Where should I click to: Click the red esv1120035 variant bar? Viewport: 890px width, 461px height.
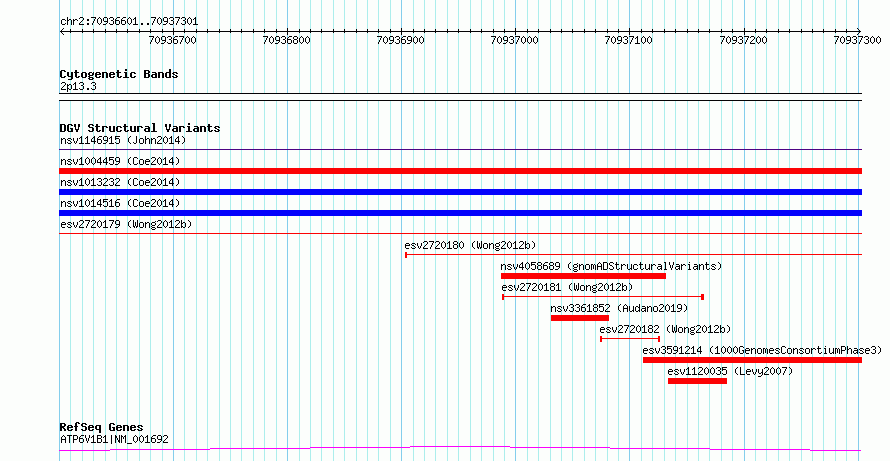pos(698,381)
